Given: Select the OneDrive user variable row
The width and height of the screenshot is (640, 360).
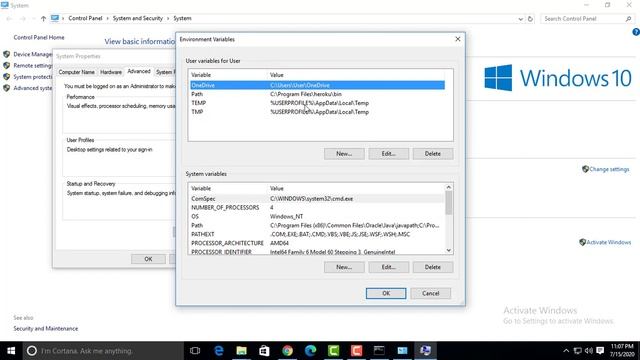Looking at the screenshot, I should click(317, 85).
